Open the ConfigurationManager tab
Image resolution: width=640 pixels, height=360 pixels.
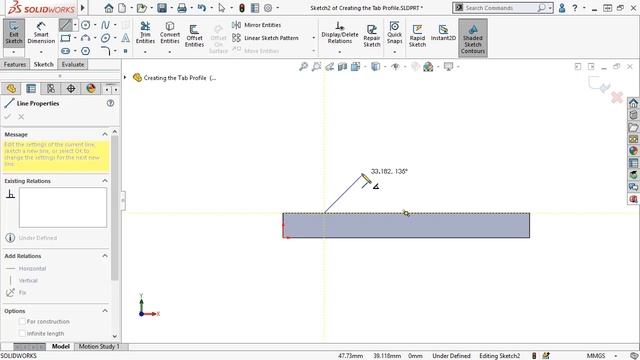click(51, 89)
